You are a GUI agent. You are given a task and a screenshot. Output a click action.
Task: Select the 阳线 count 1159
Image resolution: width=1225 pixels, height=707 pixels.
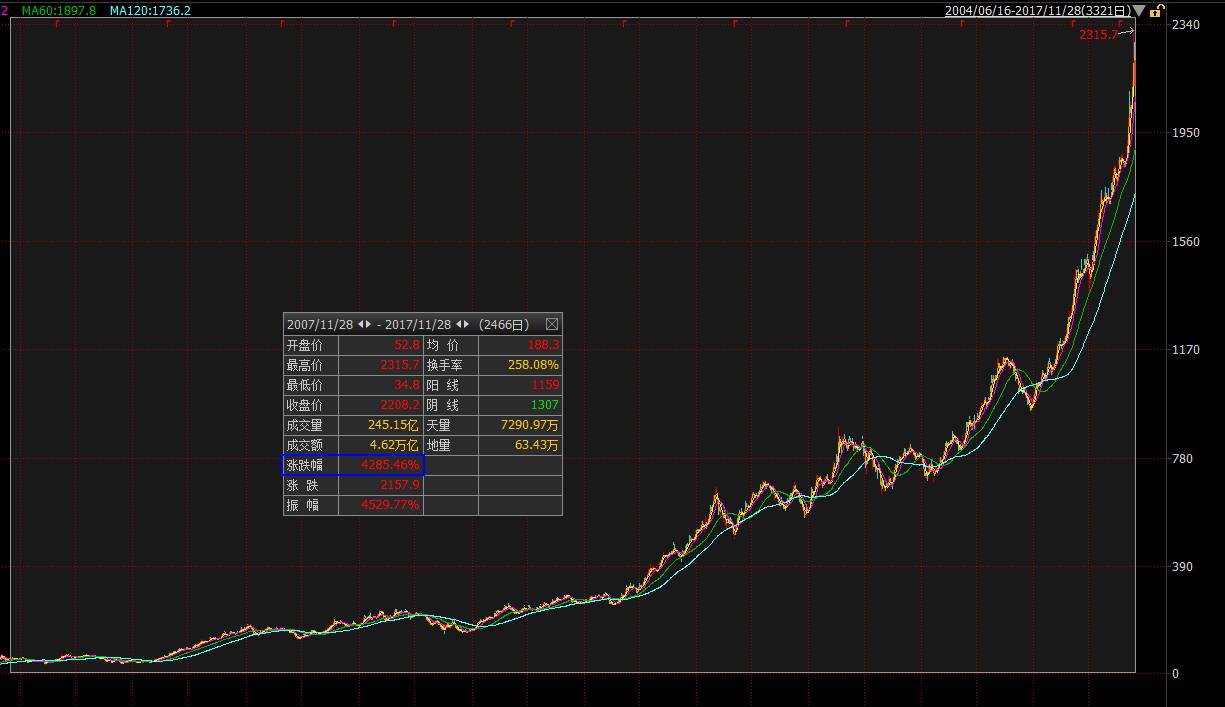tap(546, 385)
